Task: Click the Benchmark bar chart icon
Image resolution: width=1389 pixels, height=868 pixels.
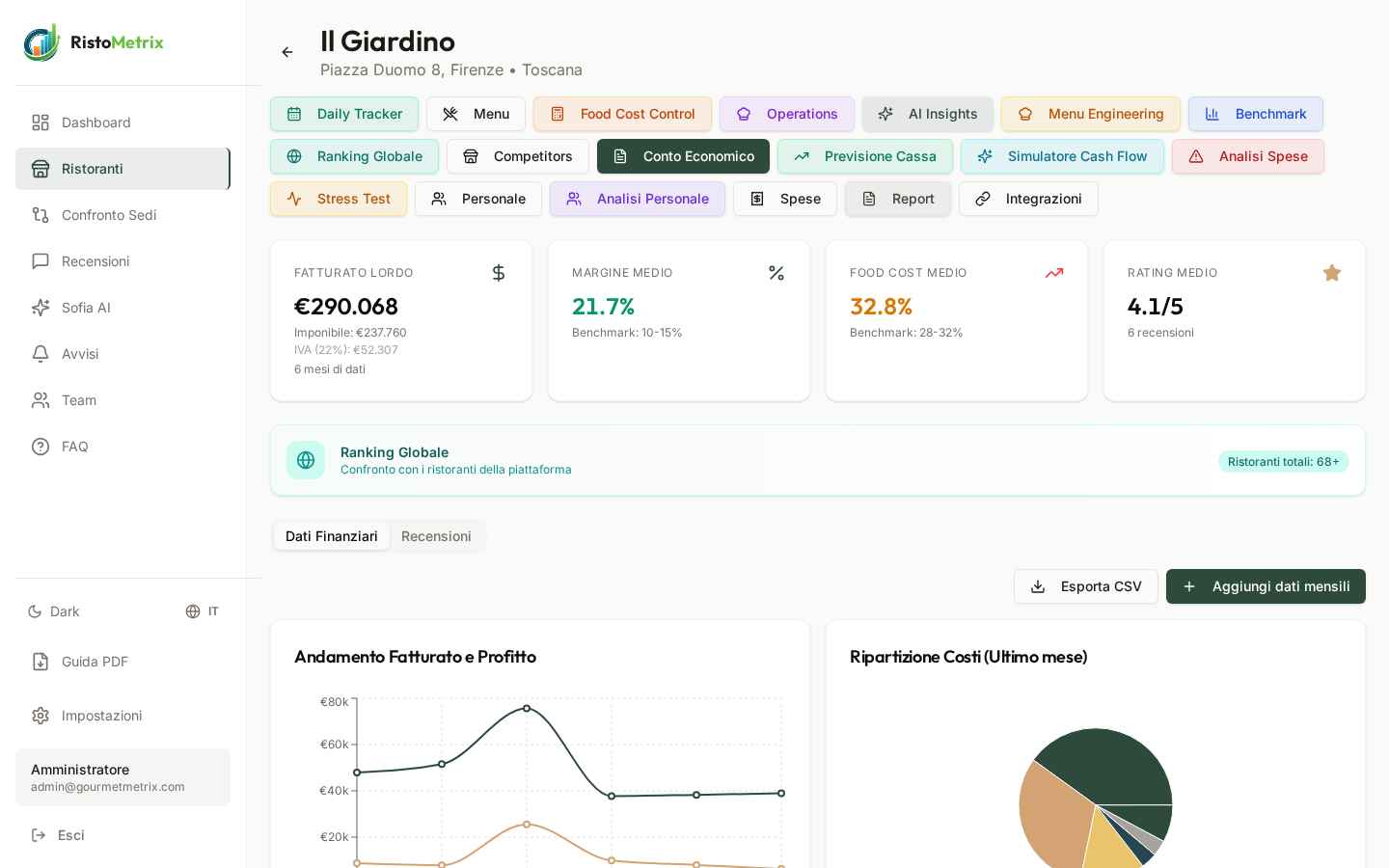Action: coord(1212,114)
